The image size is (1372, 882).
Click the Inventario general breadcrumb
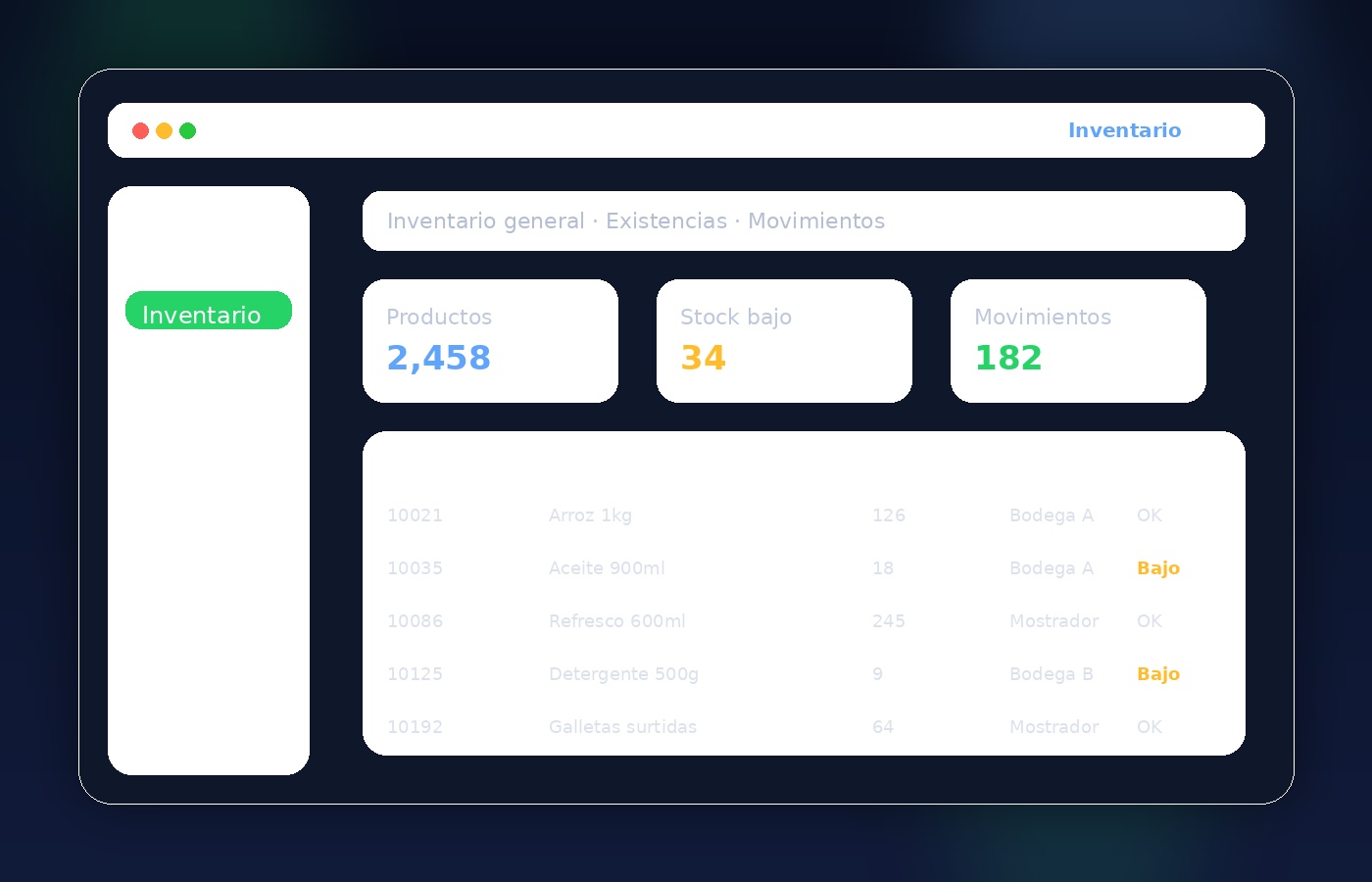(485, 221)
